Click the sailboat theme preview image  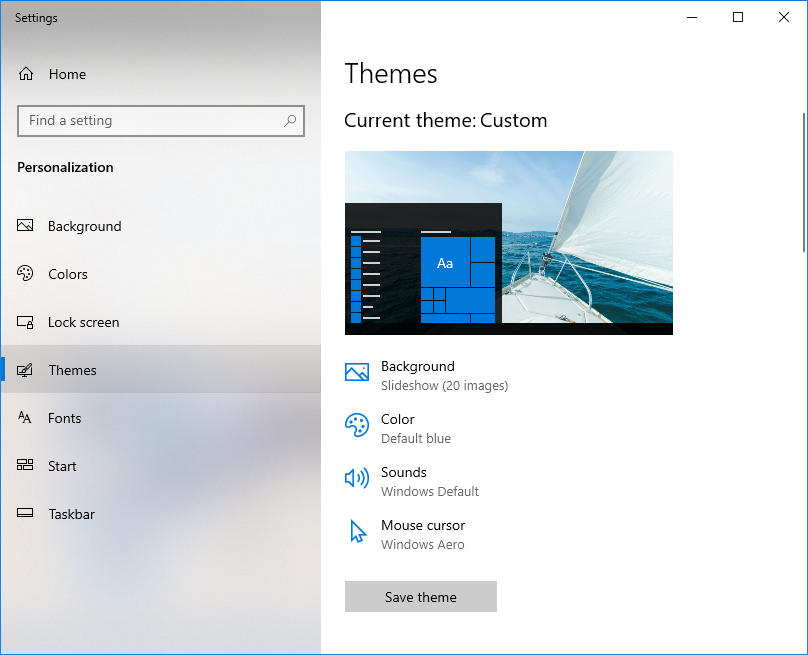coord(509,243)
